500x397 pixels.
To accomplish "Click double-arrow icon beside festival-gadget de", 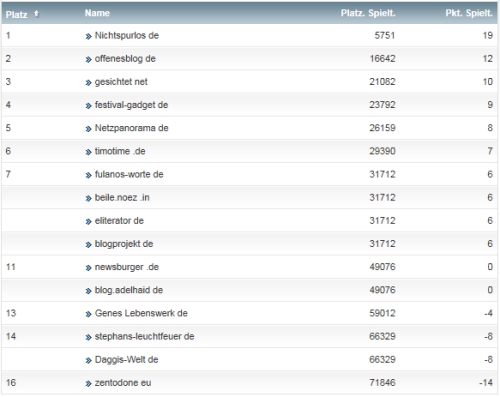I will [88, 106].
